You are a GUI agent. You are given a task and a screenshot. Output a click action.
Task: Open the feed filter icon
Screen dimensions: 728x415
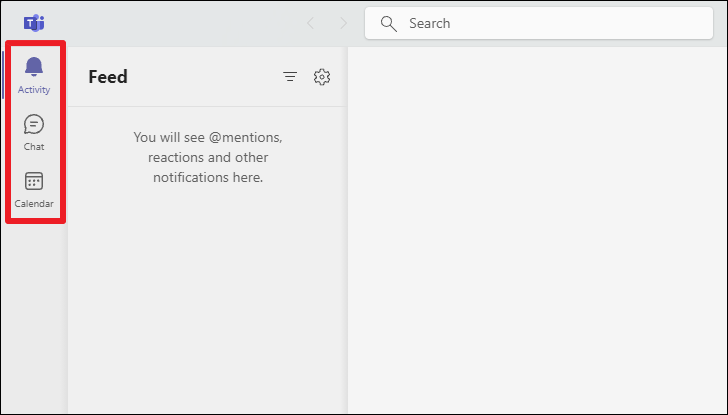point(290,77)
